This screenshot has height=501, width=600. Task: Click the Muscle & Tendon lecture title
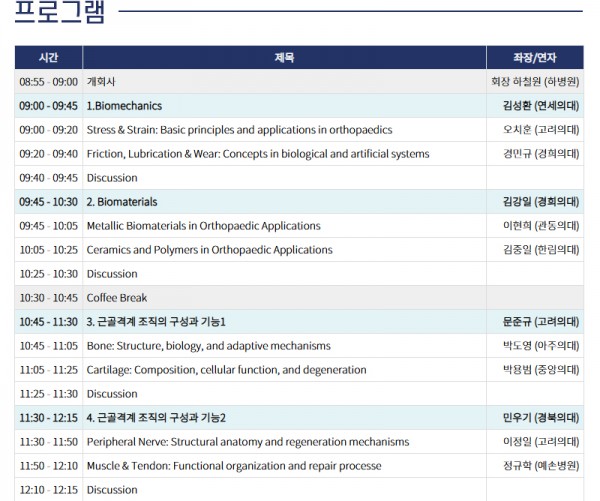234,466
